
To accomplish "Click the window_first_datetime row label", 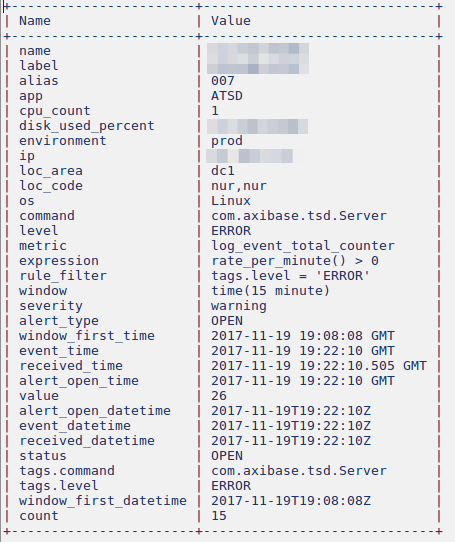I will click(103, 501).
